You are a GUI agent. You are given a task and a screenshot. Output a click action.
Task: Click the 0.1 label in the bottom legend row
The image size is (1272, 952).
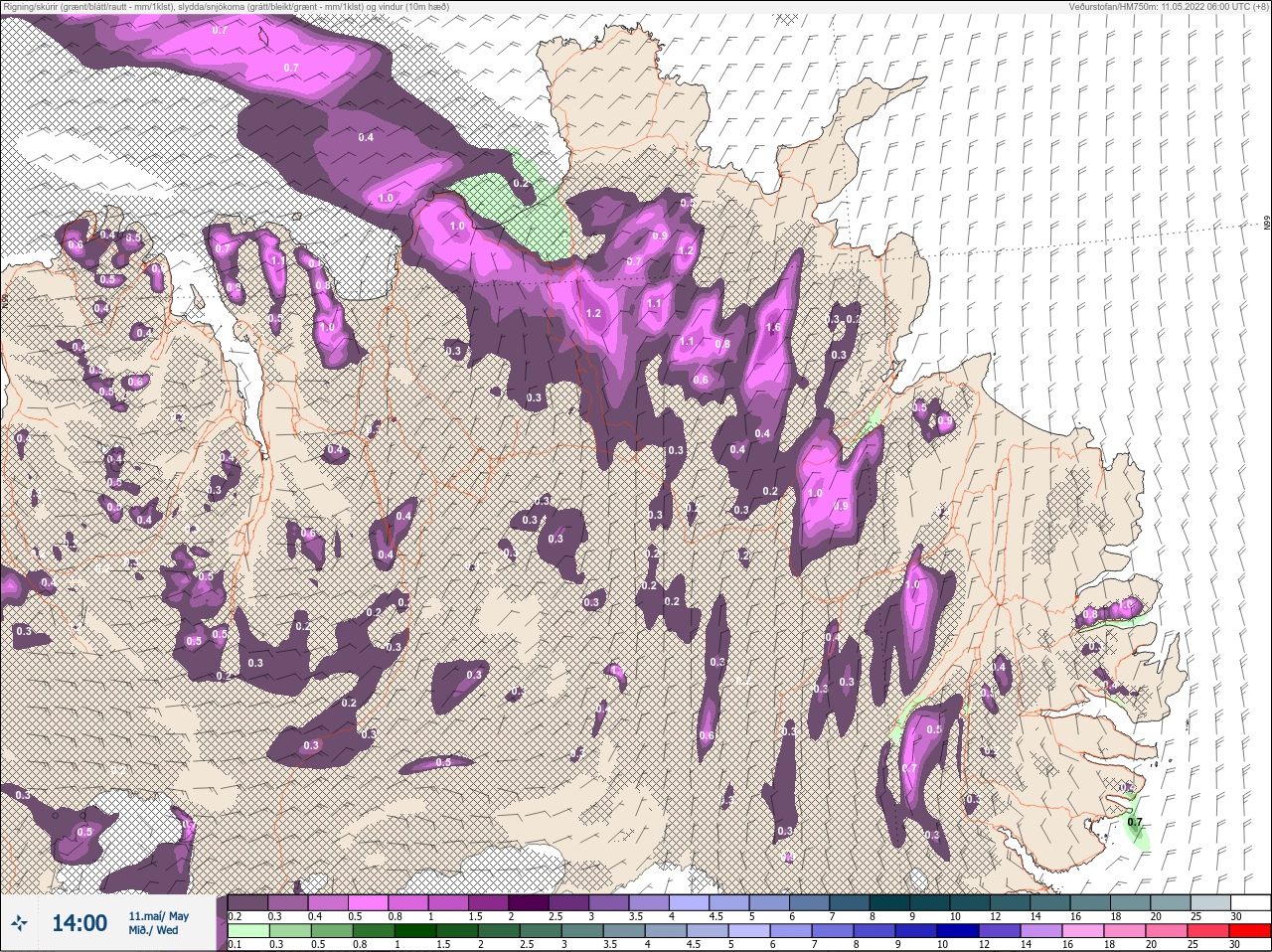click(x=235, y=944)
